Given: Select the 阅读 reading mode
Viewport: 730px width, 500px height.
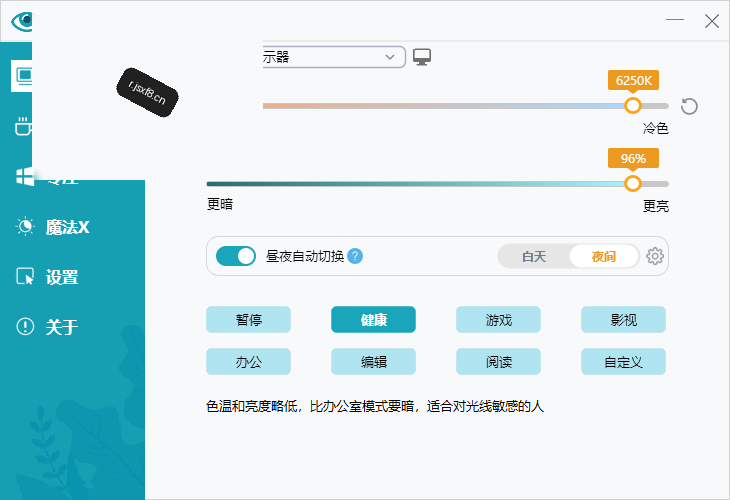Looking at the screenshot, I should [498, 362].
